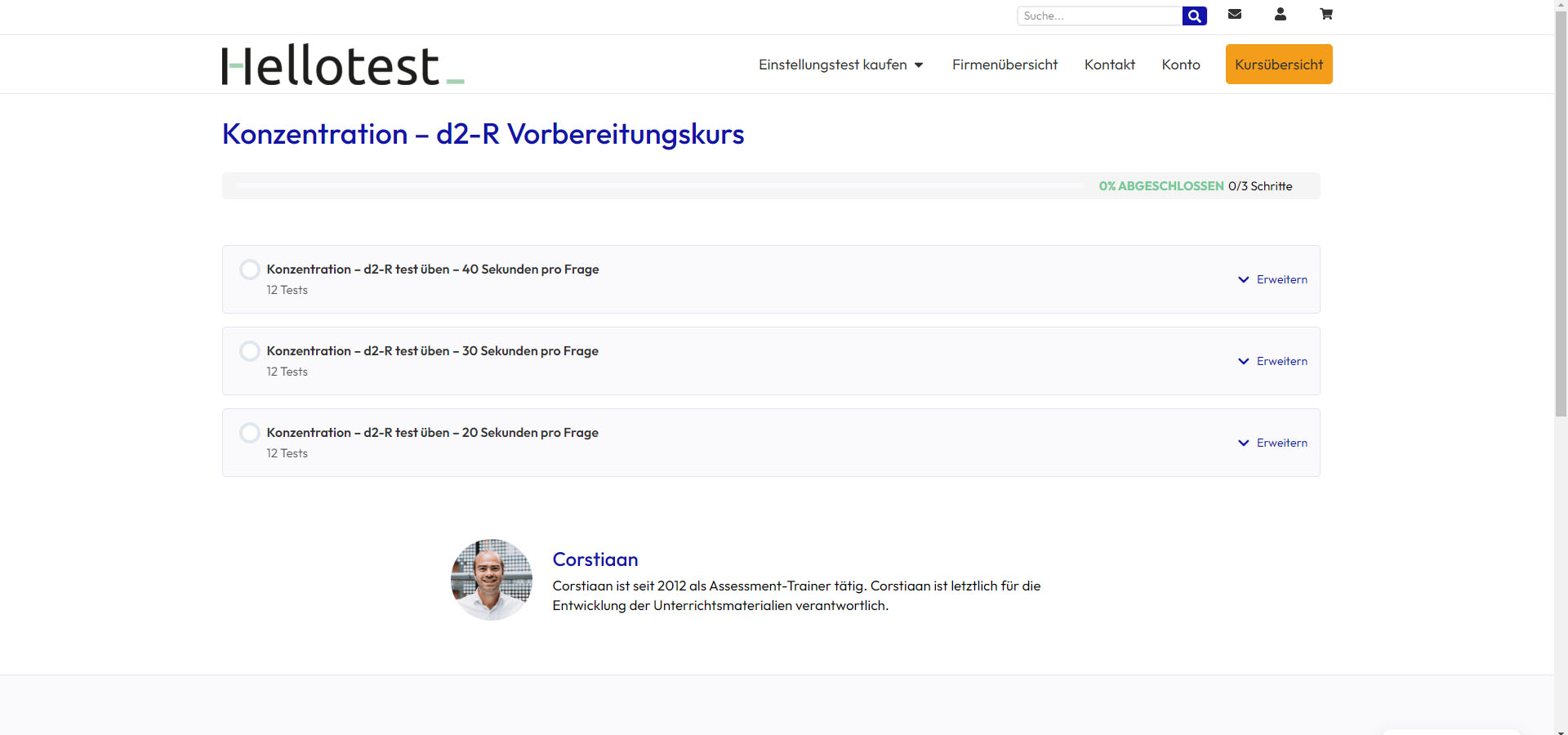Click the Suche search input field
The height and width of the screenshot is (735, 1568).
pyautogui.click(x=1099, y=16)
